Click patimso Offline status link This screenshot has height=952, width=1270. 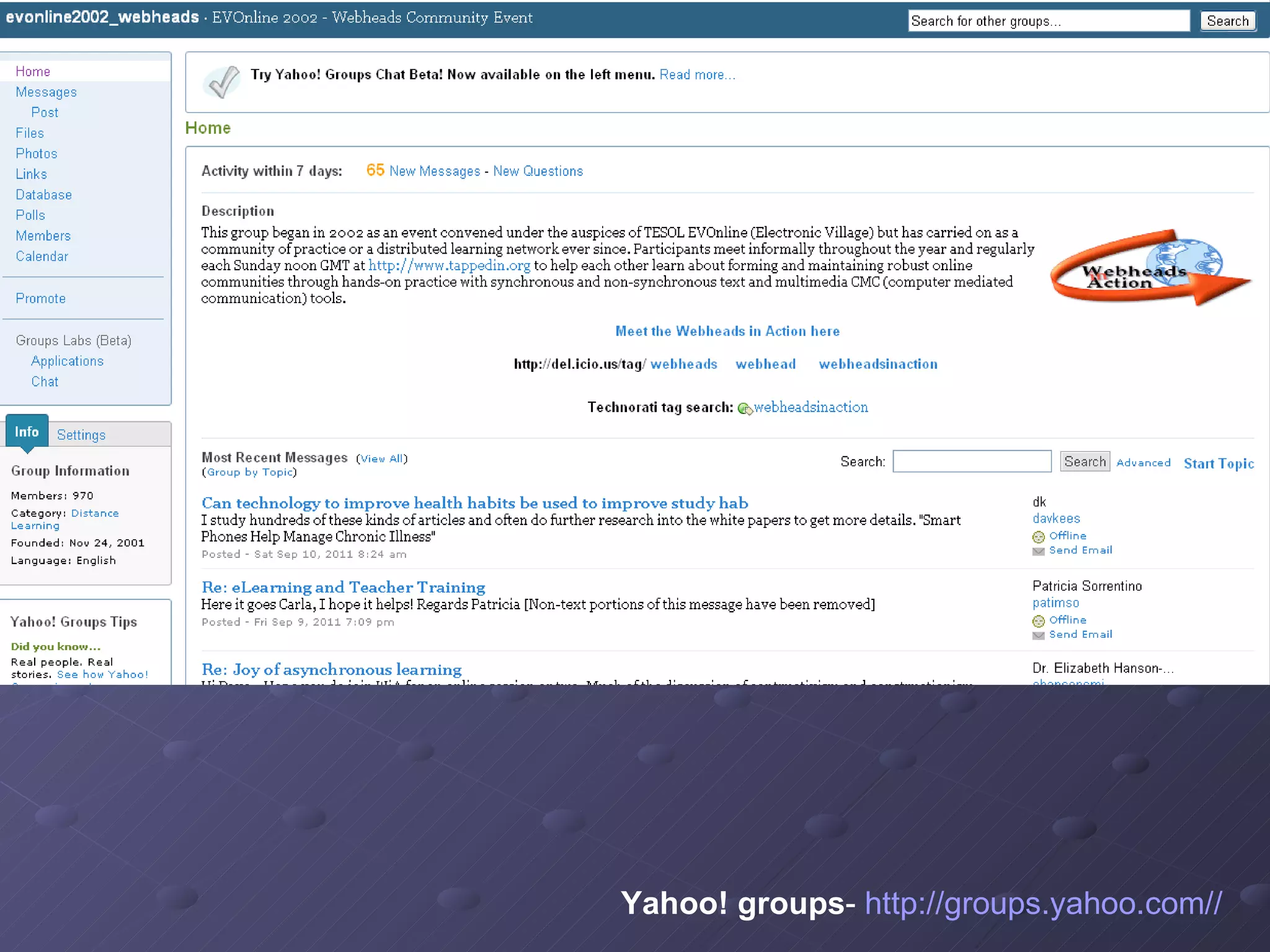click(1067, 620)
